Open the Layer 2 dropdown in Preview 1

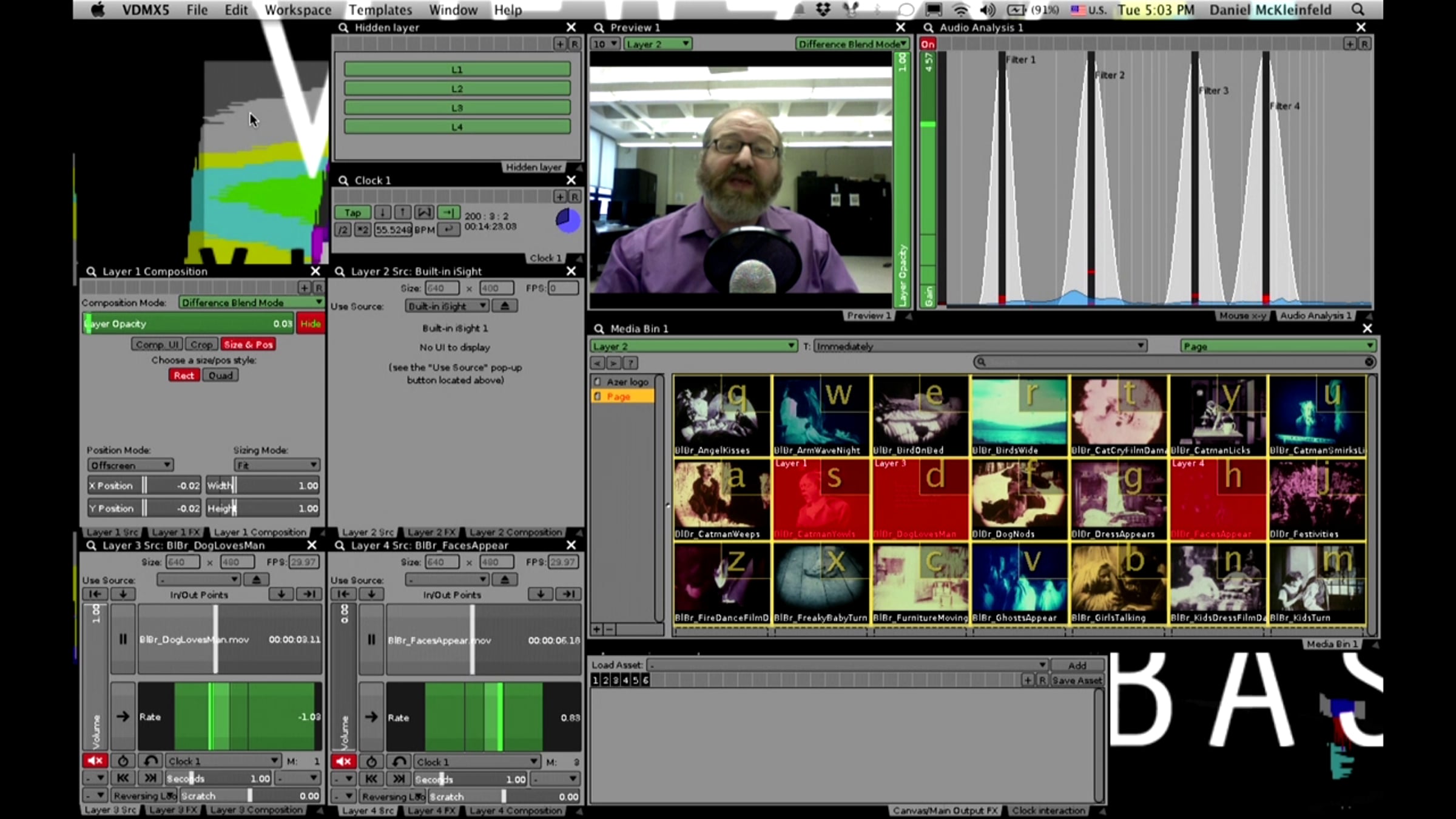click(658, 44)
